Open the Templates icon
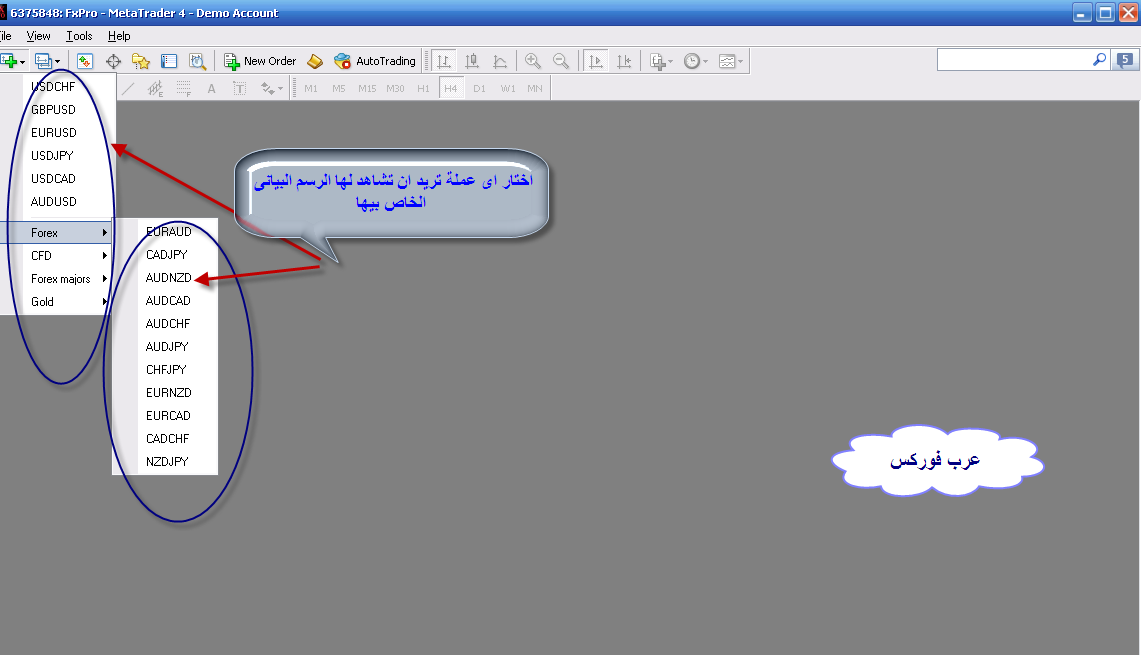Image resolution: width=1141 pixels, height=655 pixels. click(x=727, y=61)
